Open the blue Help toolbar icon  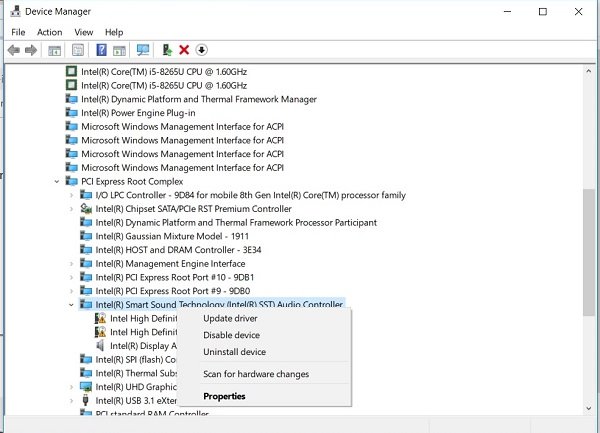[101, 50]
